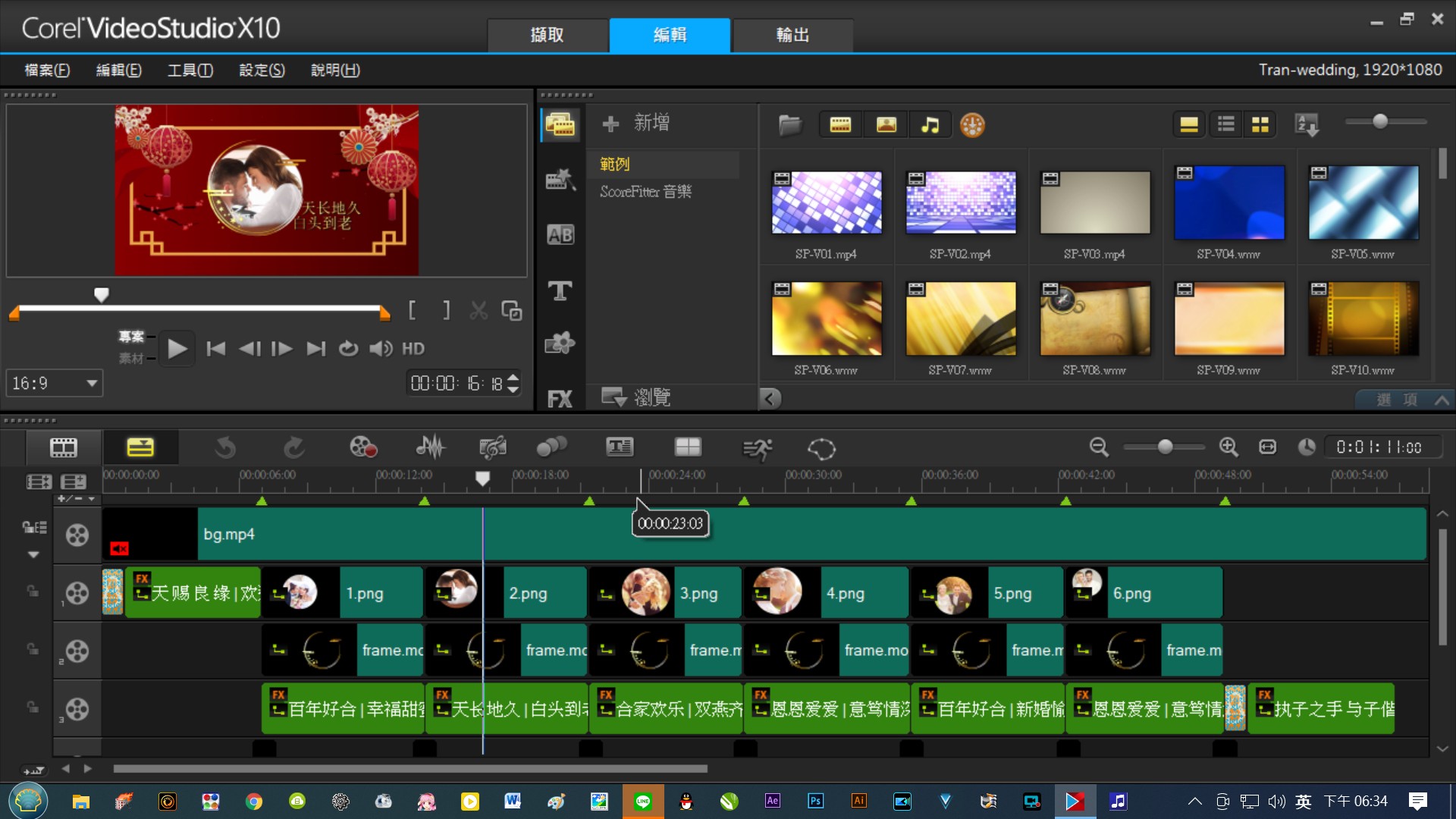The width and height of the screenshot is (1456, 819).
Task: Switch library to list view
Action: [x=1226, y=124]
